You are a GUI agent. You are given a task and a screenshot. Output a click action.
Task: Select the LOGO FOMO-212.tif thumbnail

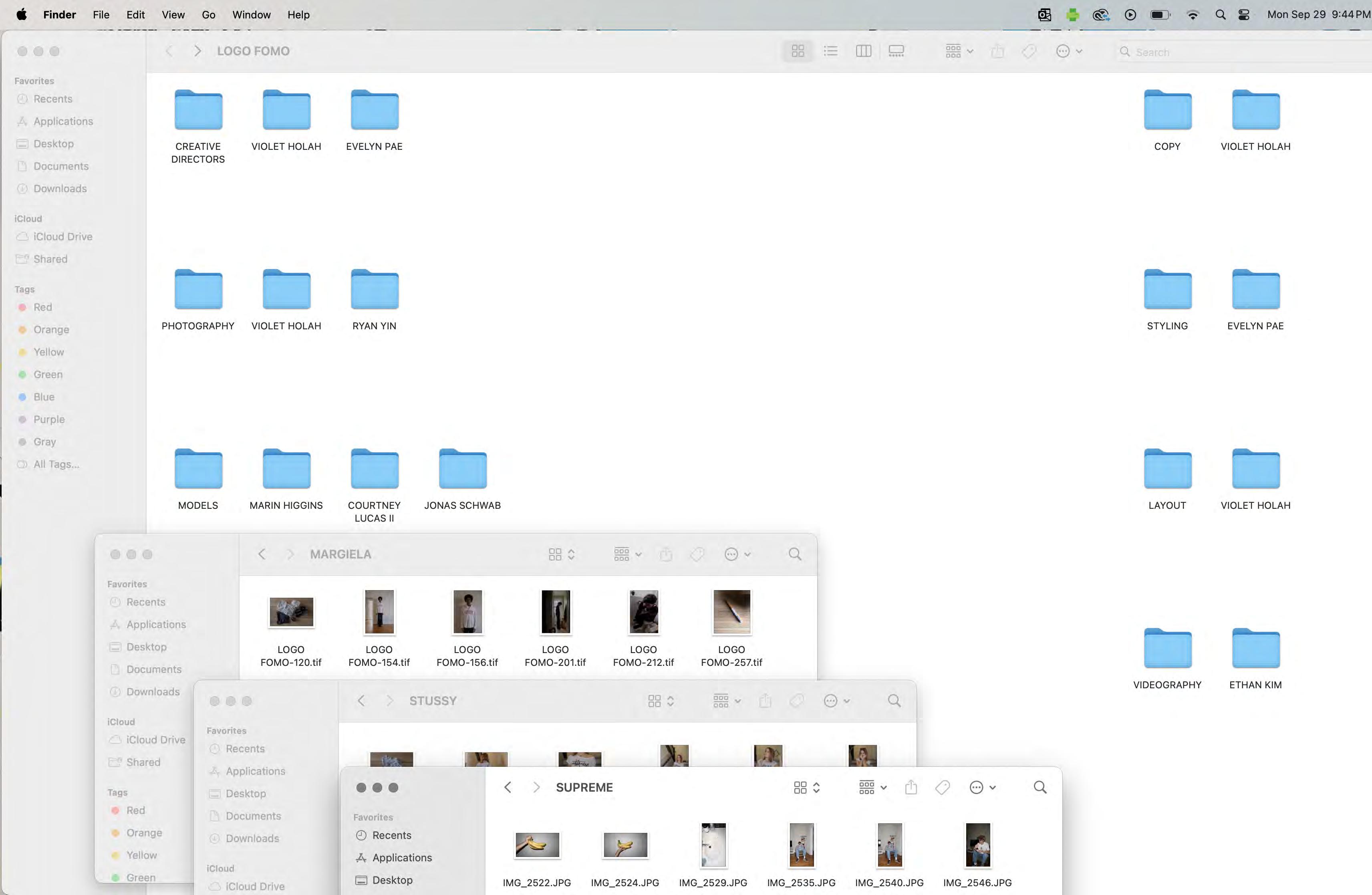pos(643,612)
